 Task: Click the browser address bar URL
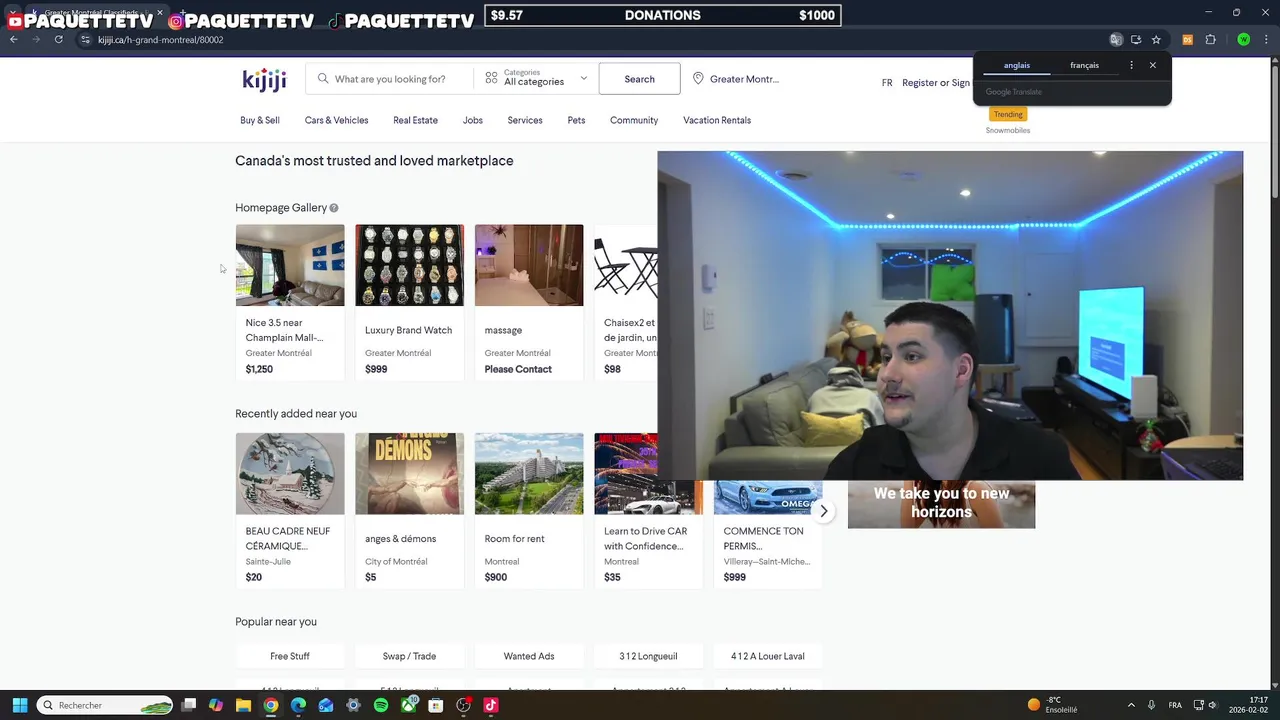pos(160,40)
